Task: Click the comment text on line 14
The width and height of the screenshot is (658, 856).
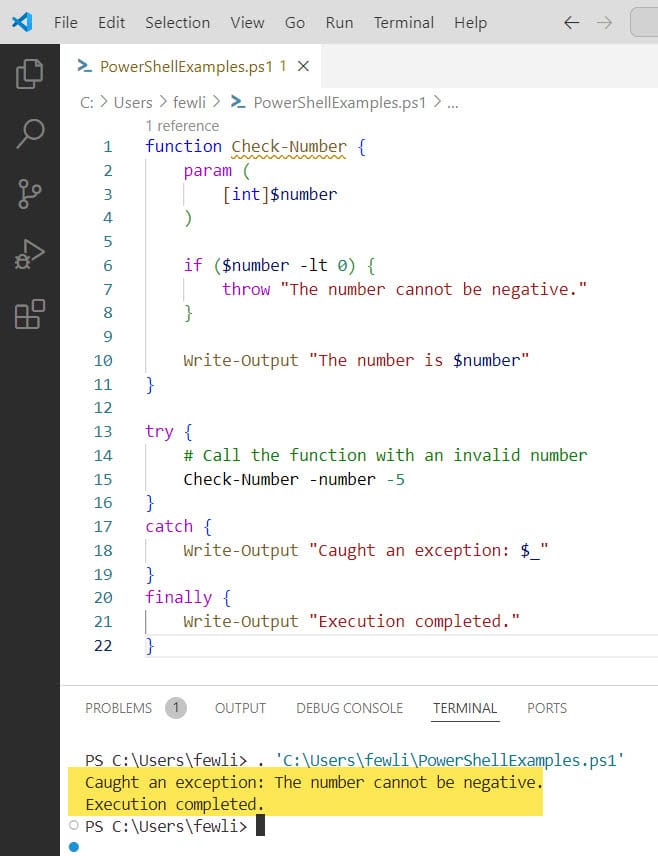Action: (386, 455)
